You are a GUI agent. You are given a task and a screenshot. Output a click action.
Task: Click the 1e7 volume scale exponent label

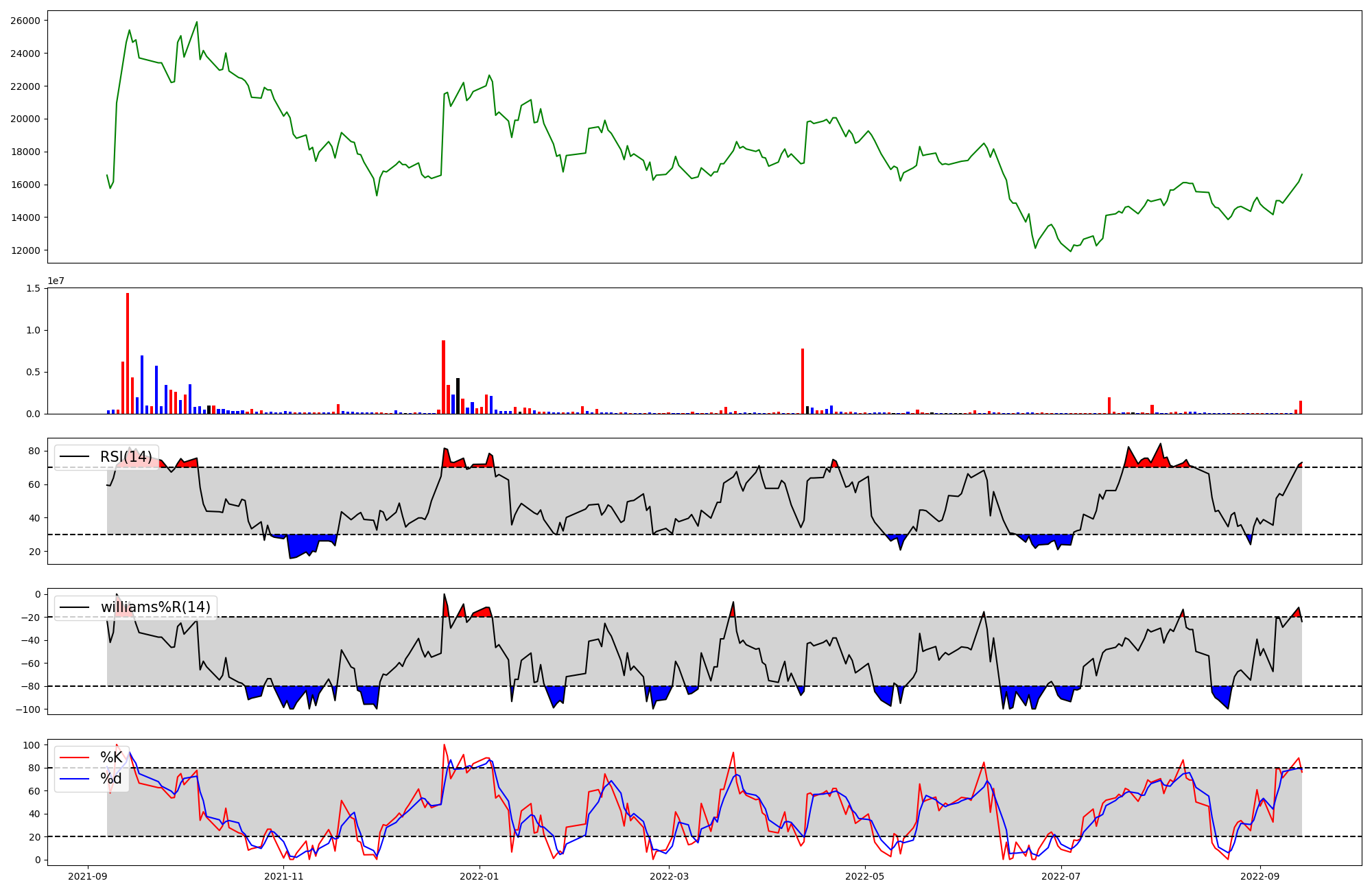(x=56, y=281)
